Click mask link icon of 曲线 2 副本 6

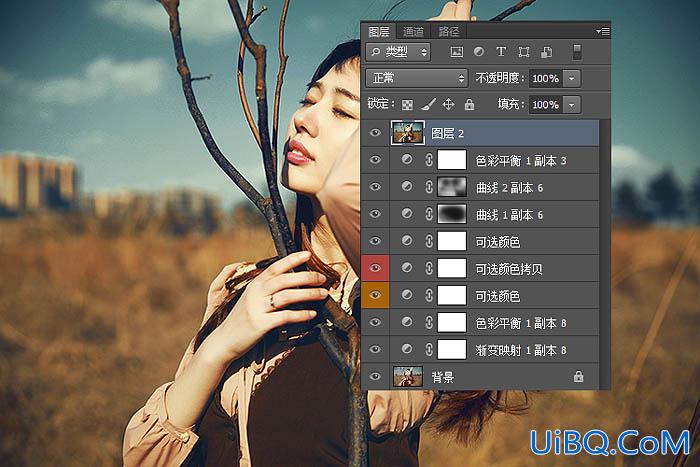coord(429,187)
